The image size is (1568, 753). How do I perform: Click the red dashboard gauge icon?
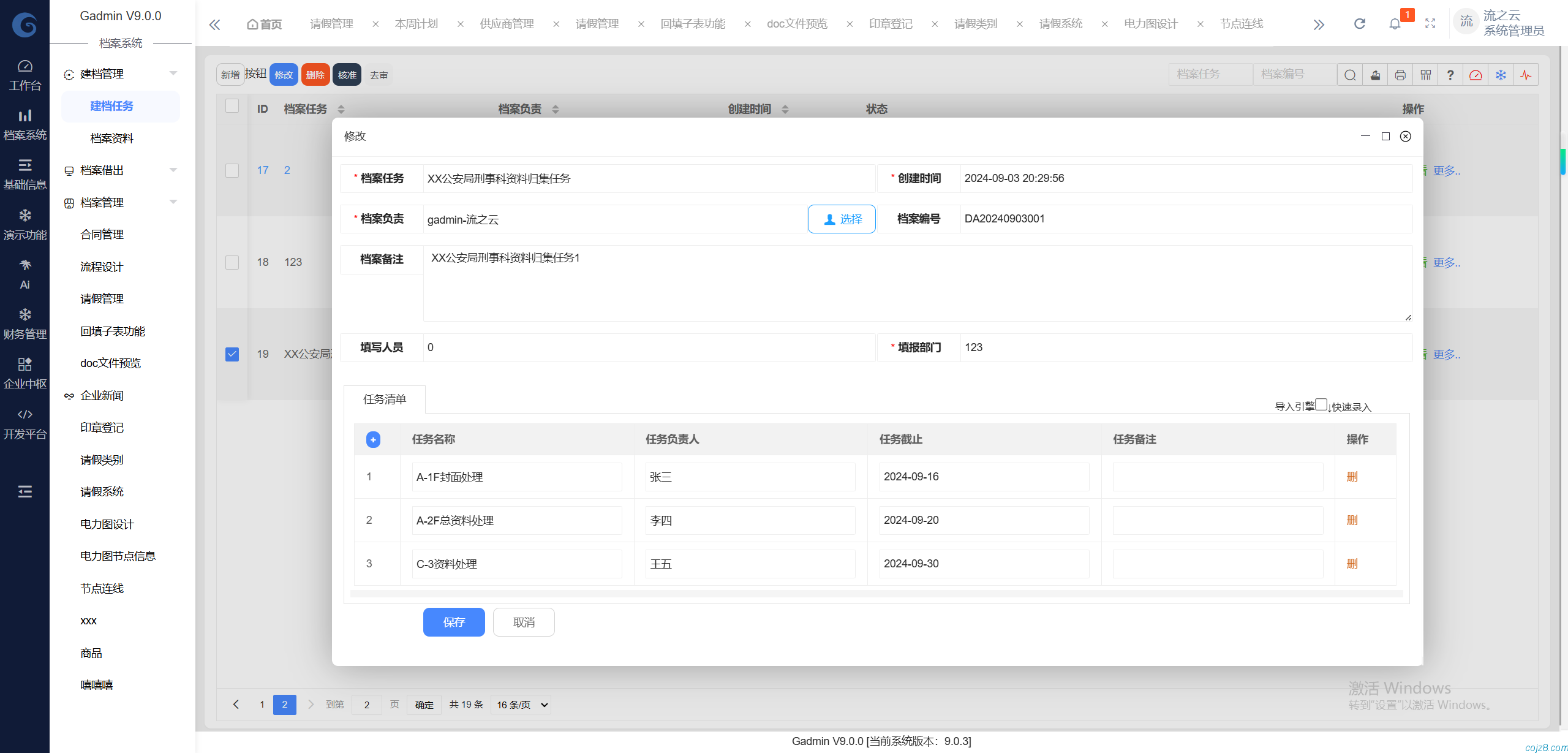click(x=1475, y=75)
